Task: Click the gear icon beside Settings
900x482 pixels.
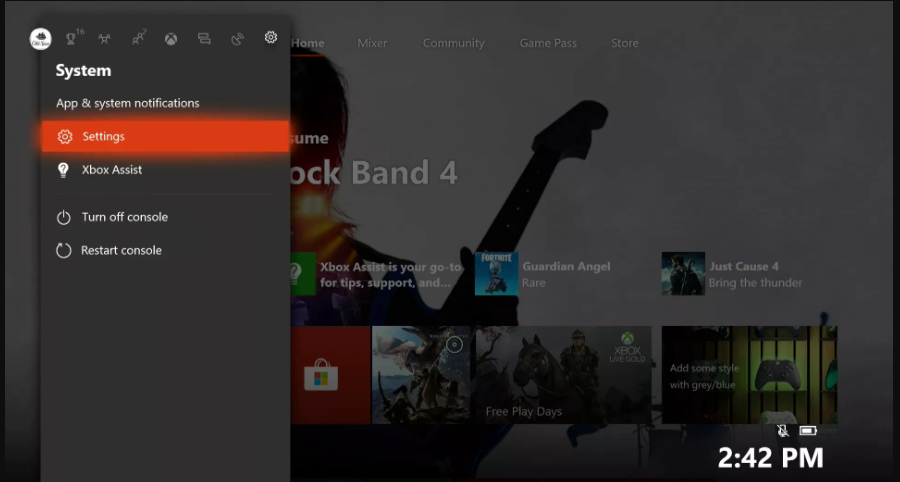Action: (x=65, y=137)
